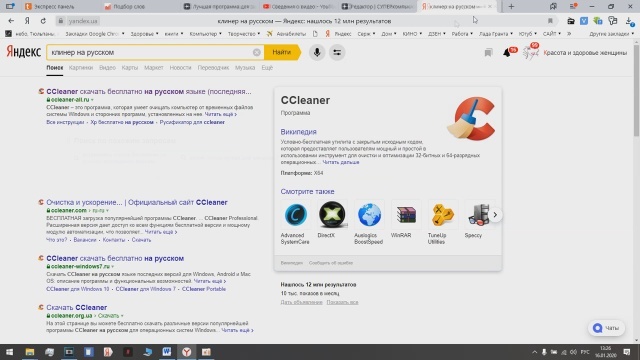
Task: Switch to Экспресс панель browser tab
Action: 53,7
